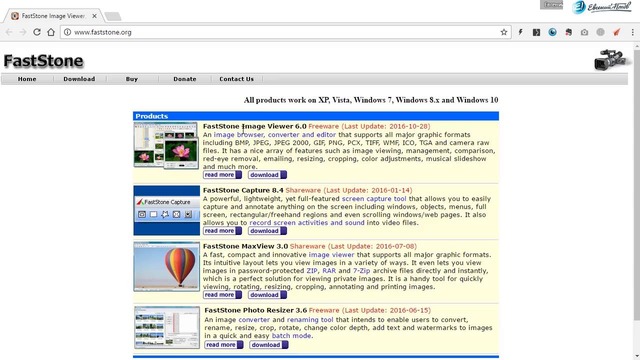Click the blue circular extension icon
This screenshot has height=360, width=640.
tap(552, 32)
